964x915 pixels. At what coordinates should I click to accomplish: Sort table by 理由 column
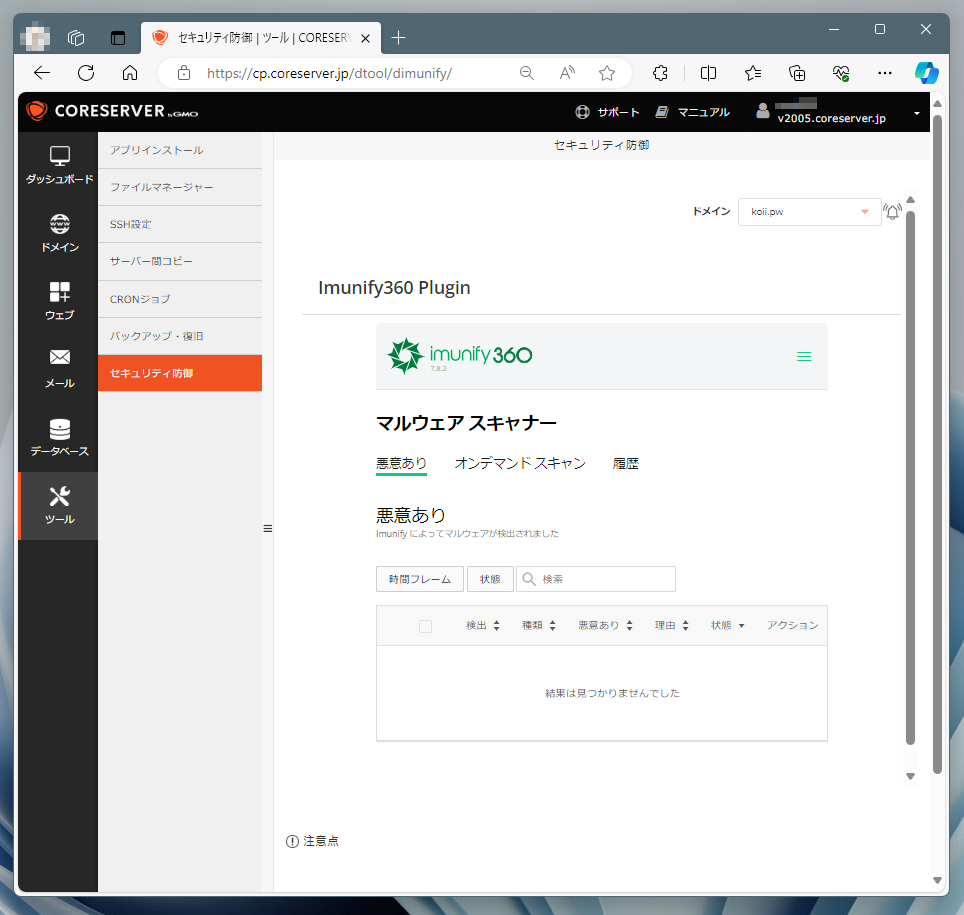pyautogui.click(x=671, y=625)
